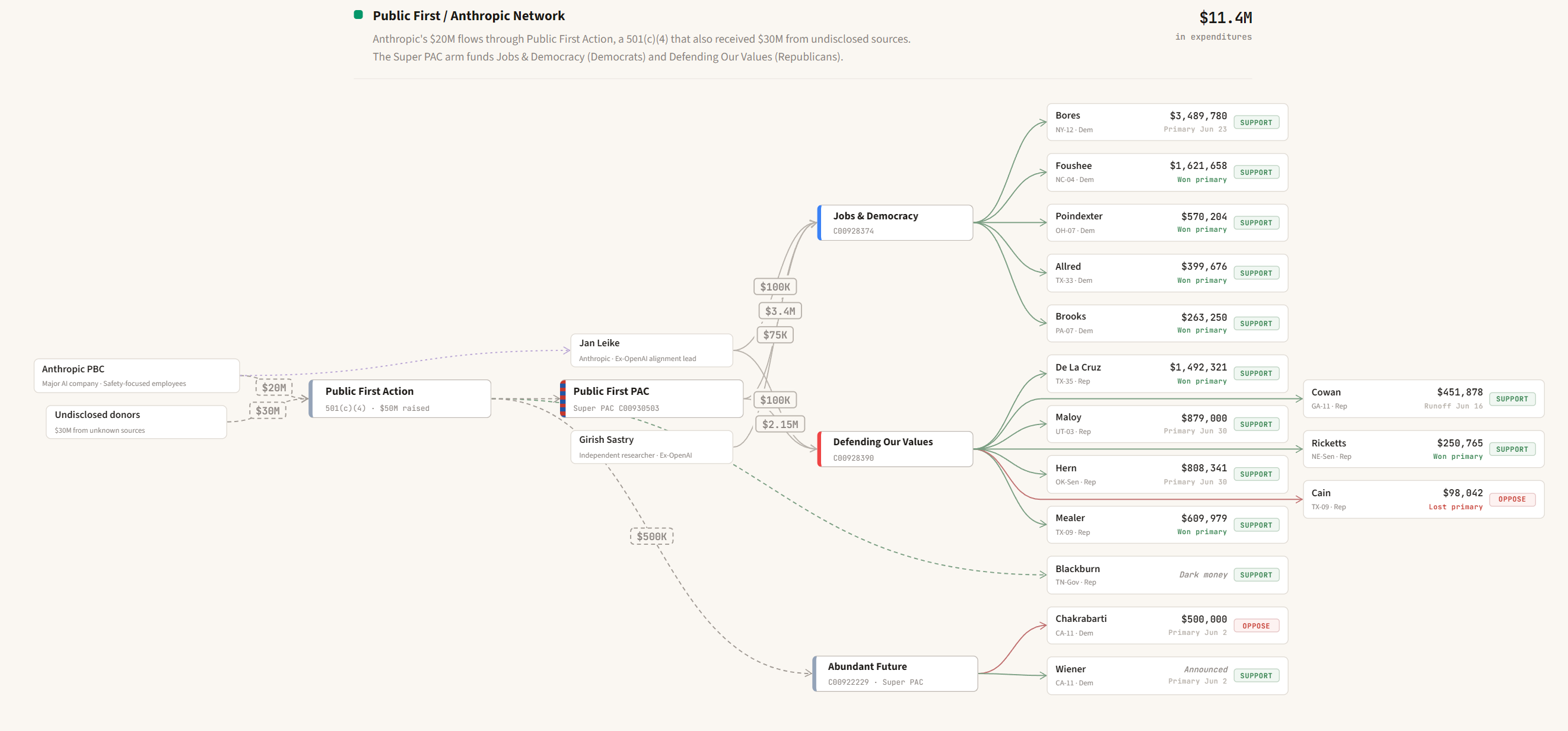Select the Anthropic PBC node
This screenshot has width=1568, height=731.
click(x=137, y=375)
